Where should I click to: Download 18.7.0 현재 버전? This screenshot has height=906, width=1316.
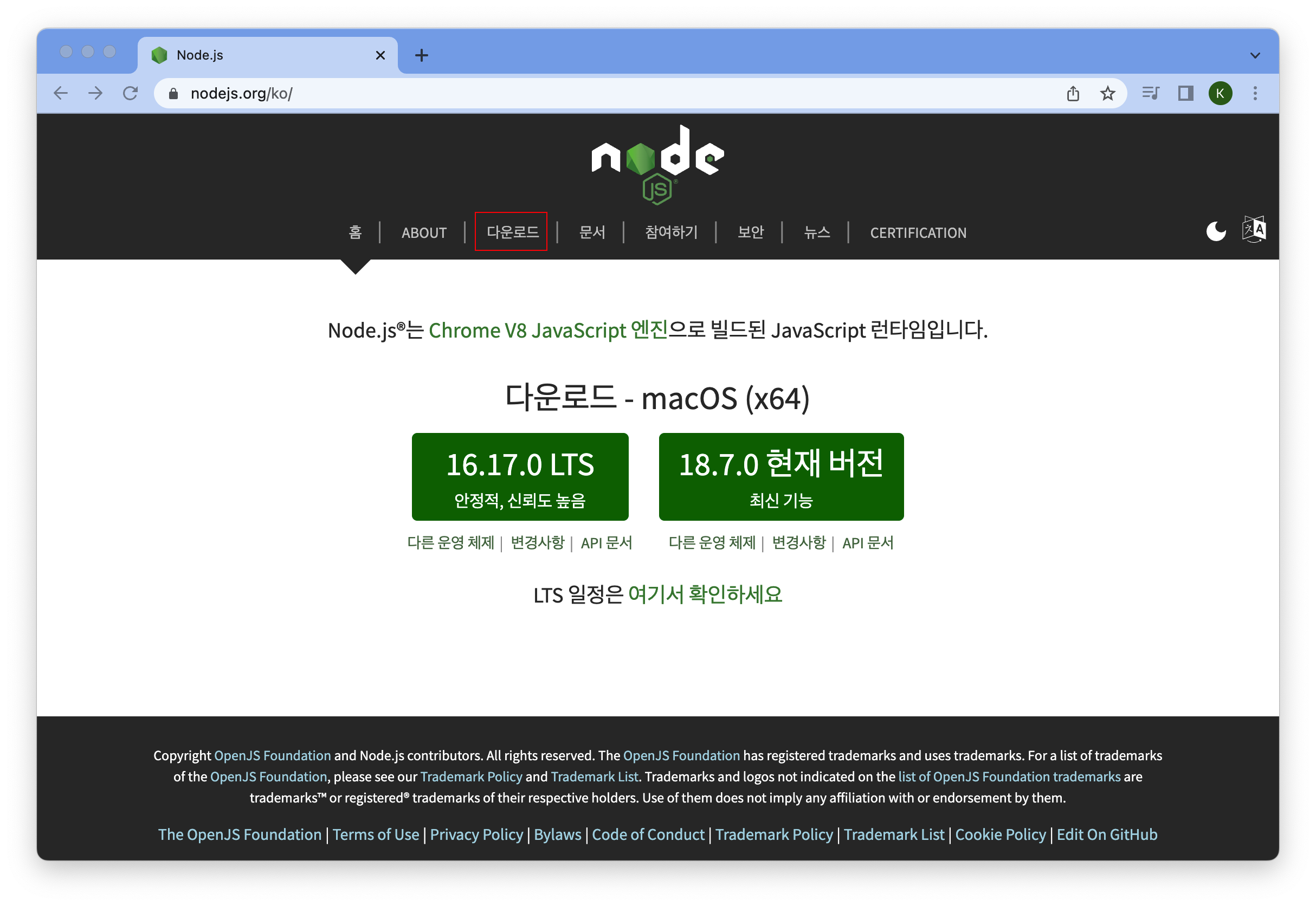(x=781, y=476)
